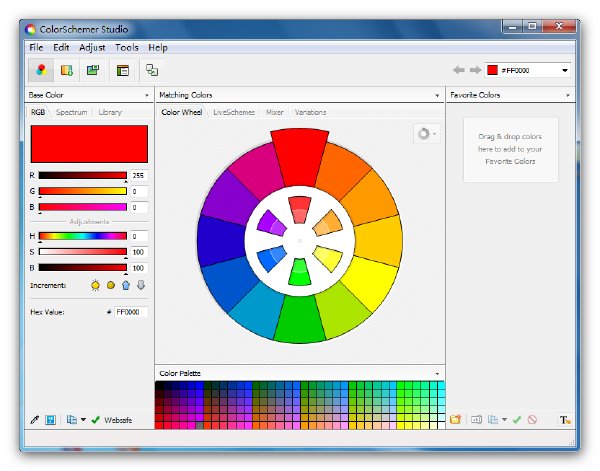
Task: Click the red delete favorite color icon
Action: pyautogui.click(x=532, y=420)
